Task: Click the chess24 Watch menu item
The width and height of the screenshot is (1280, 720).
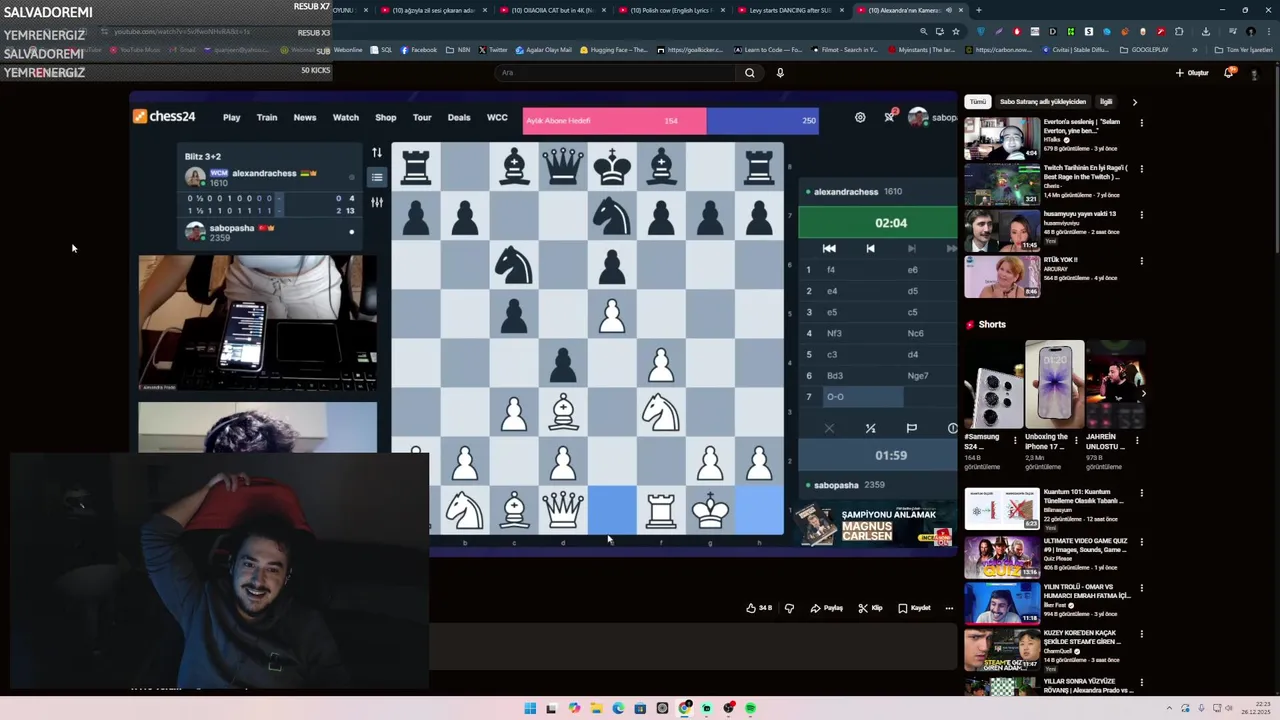Action: (345, 117)
